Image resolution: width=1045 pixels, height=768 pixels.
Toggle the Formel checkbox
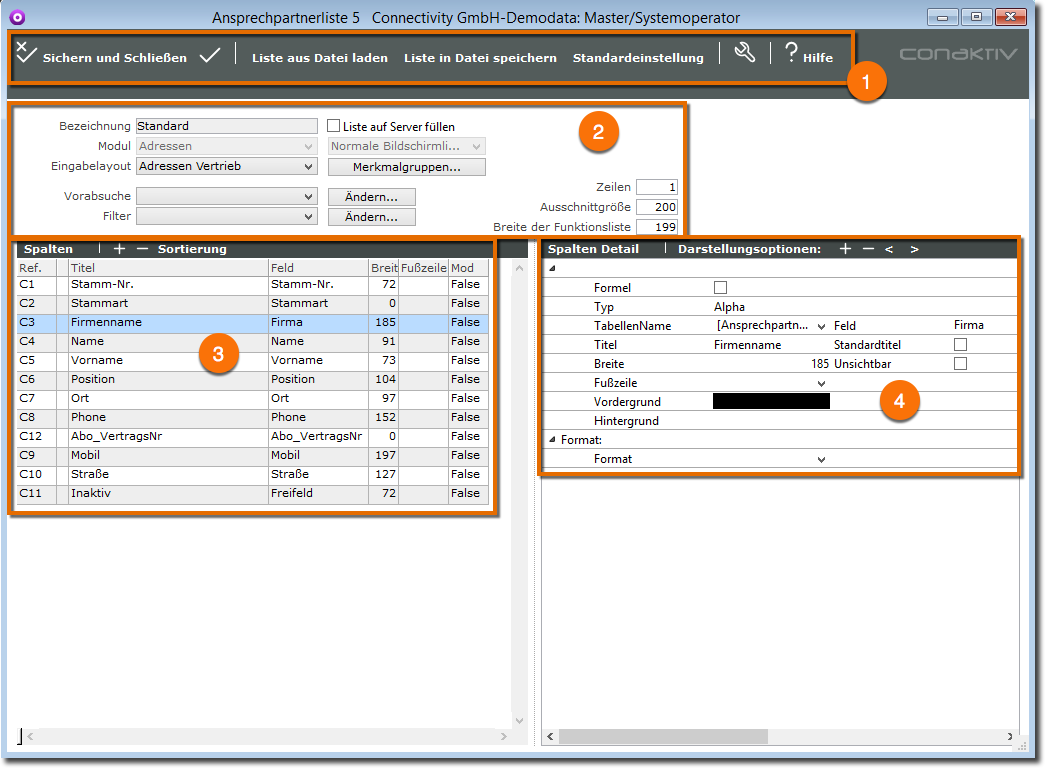[720, 288]
